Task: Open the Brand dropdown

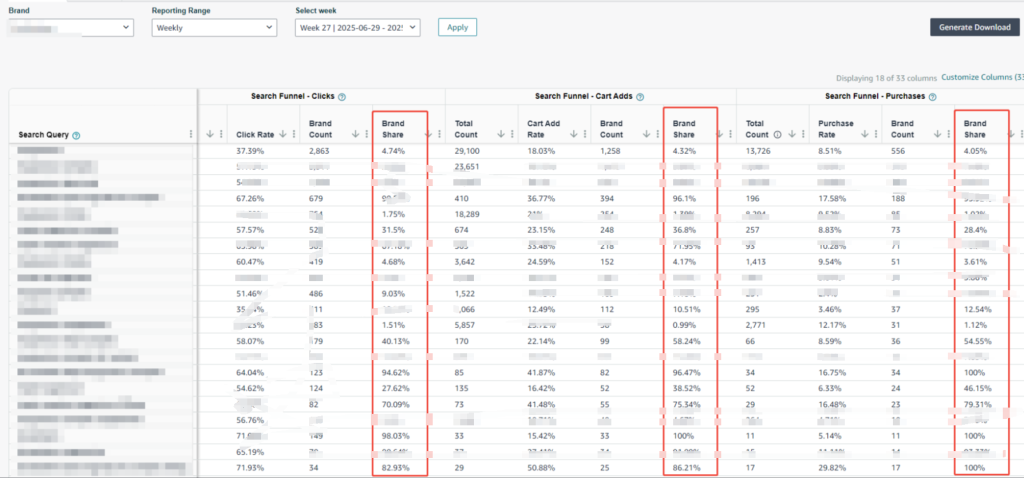Action: tap(71, 28)
